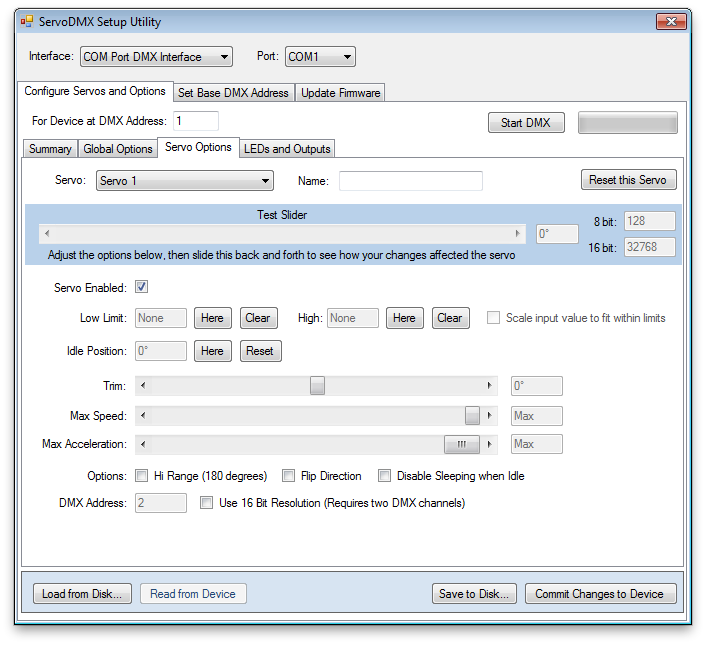
Task: Click the Reset this Servo button
Action: (x=629, y=180)
